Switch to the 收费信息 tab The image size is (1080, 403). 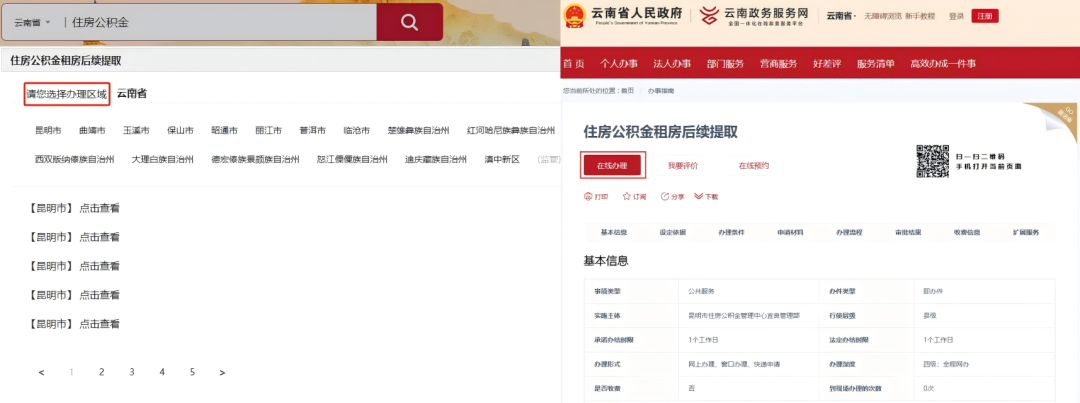(x=967, y=232)
